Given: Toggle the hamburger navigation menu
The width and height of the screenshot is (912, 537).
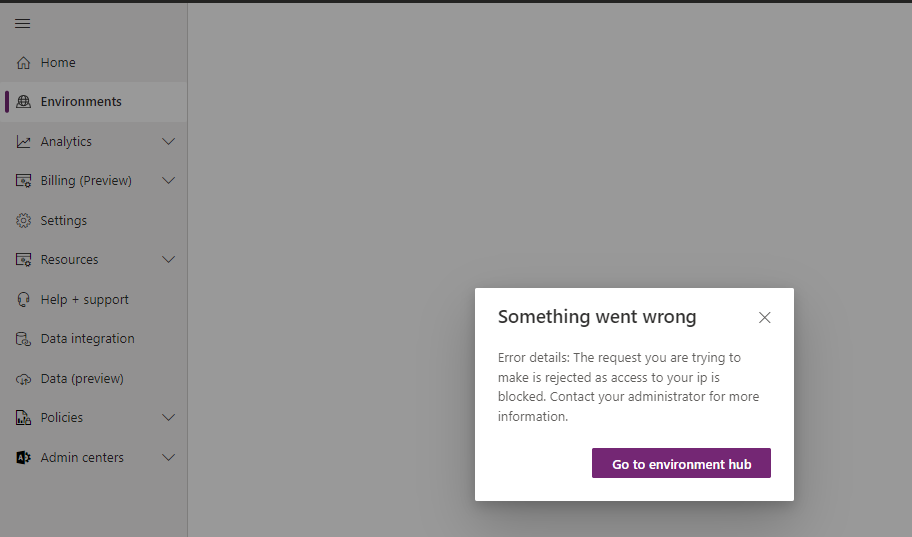Looking at the screenshot, I should tap(23, 23).
